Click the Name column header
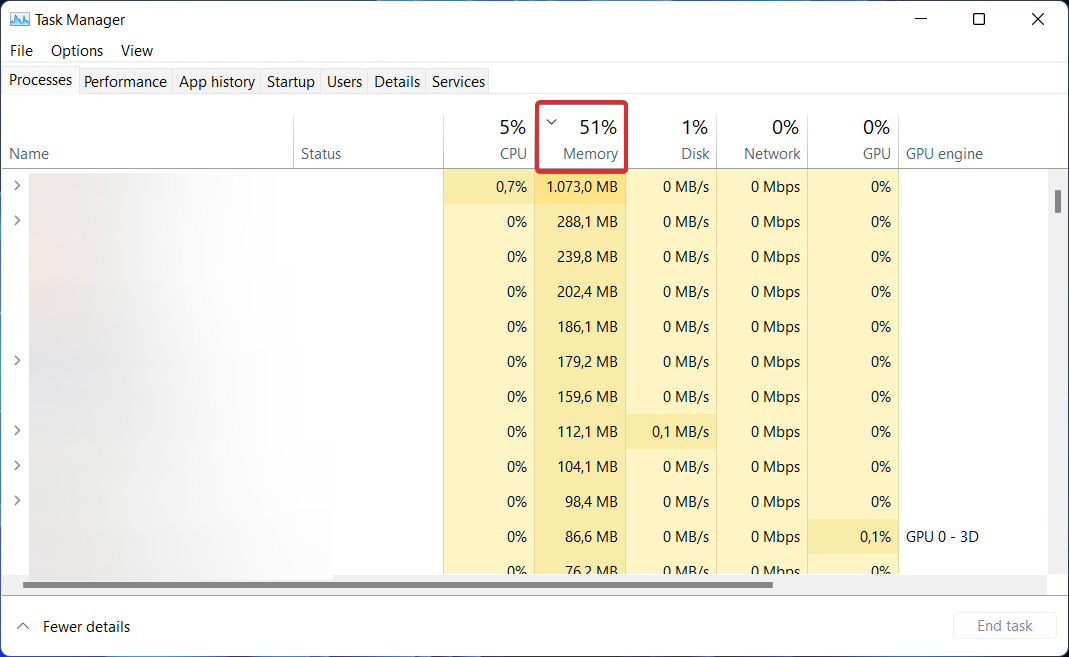The height and width of the screenshot is (657, 1069). click(x=30, y=153)
